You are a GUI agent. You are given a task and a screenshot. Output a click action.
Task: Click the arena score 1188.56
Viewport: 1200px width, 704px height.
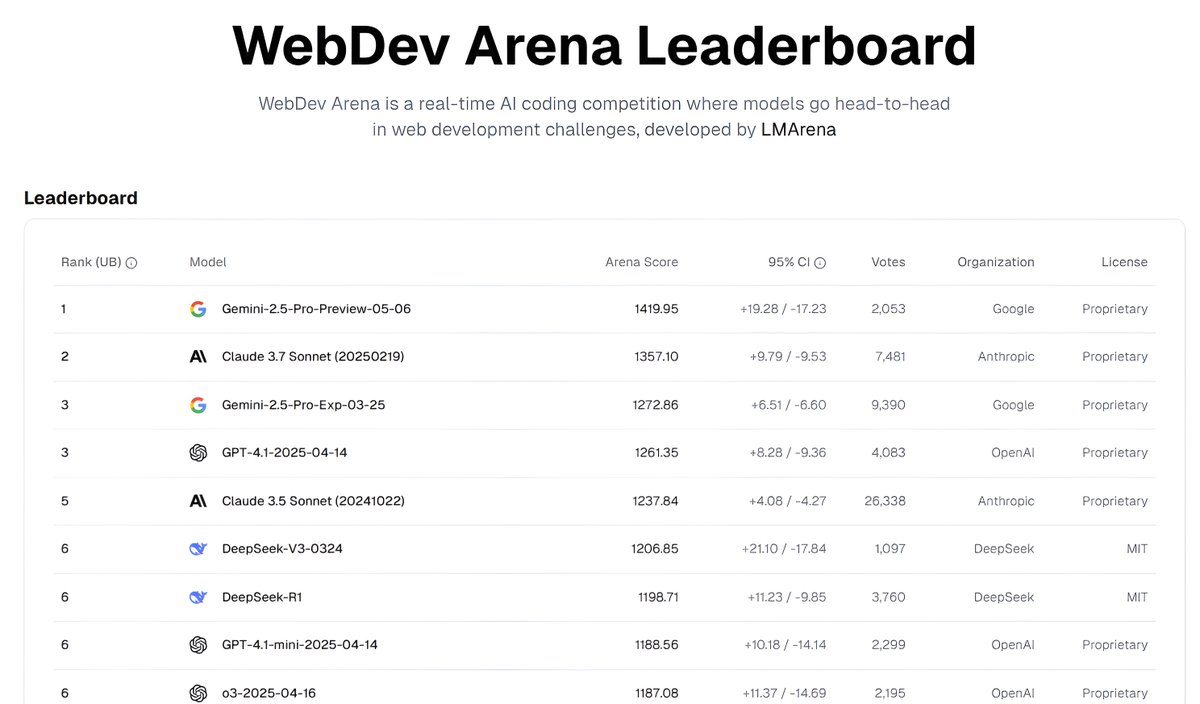coord(657,645)
